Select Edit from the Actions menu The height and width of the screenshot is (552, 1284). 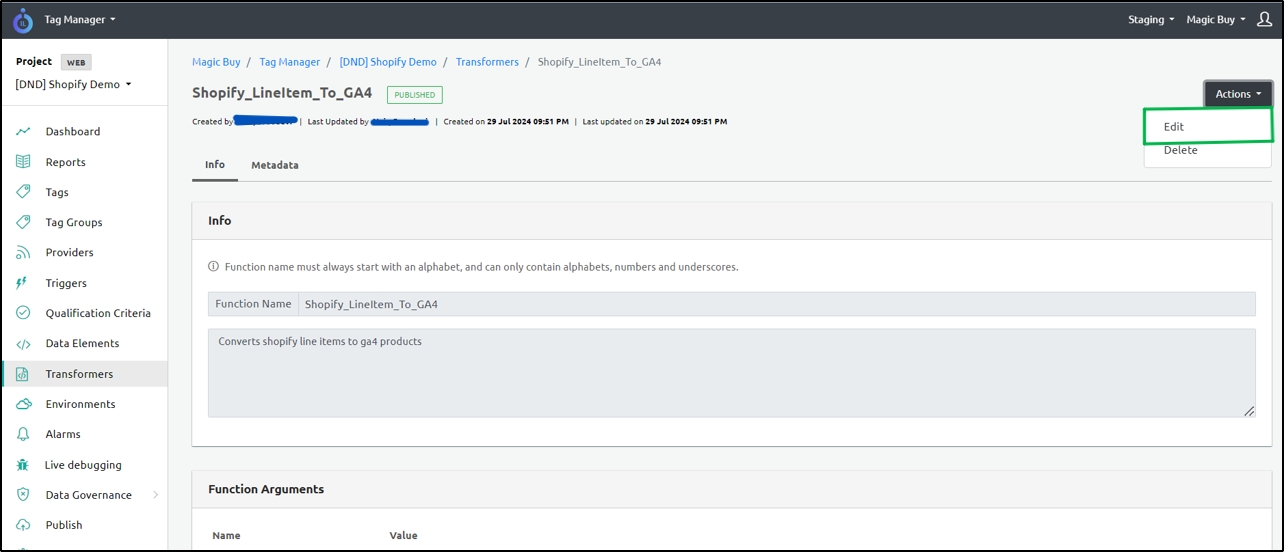click(x=1174, y=127)
